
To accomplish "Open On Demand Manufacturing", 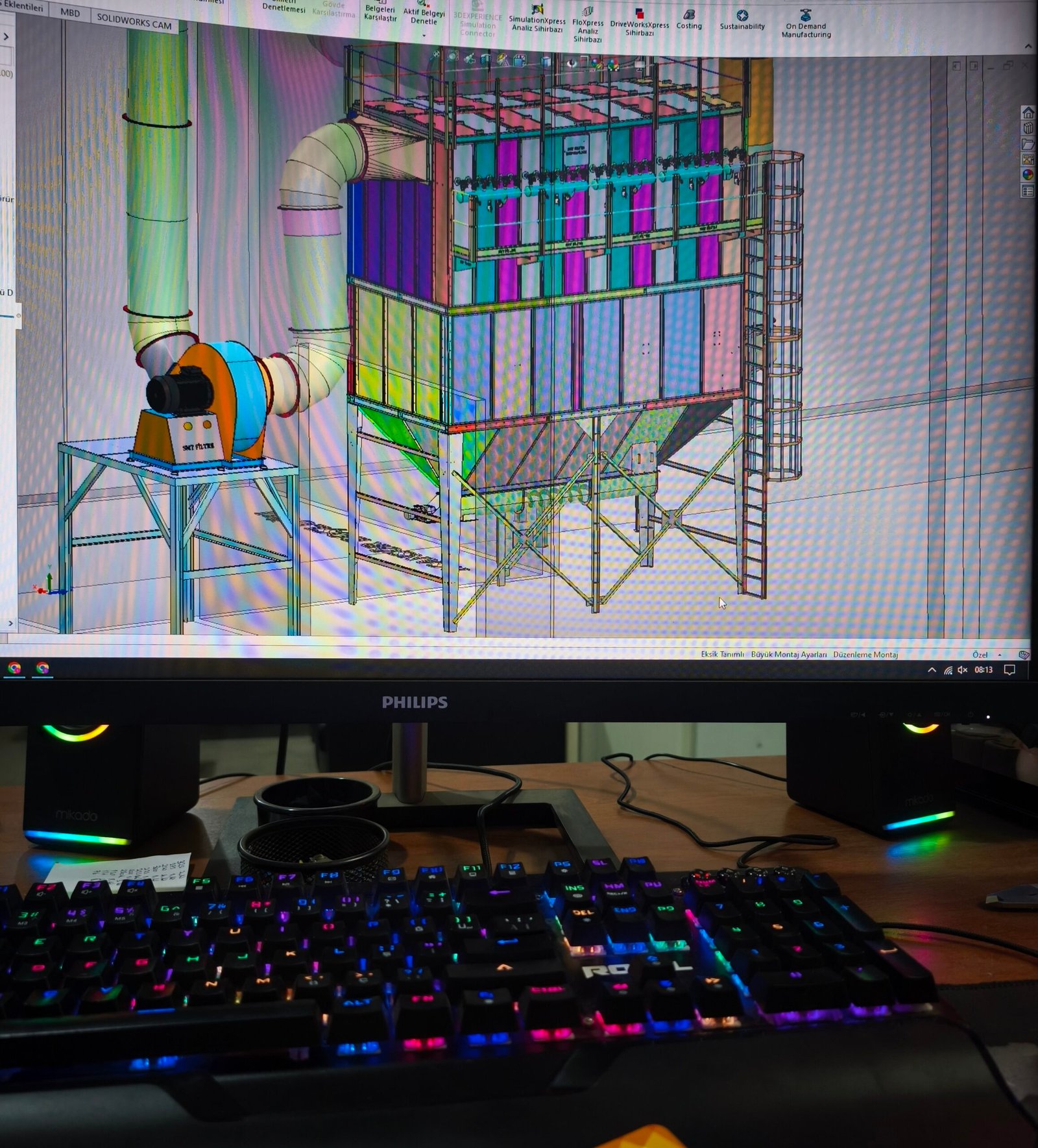I will pos(806,23).
